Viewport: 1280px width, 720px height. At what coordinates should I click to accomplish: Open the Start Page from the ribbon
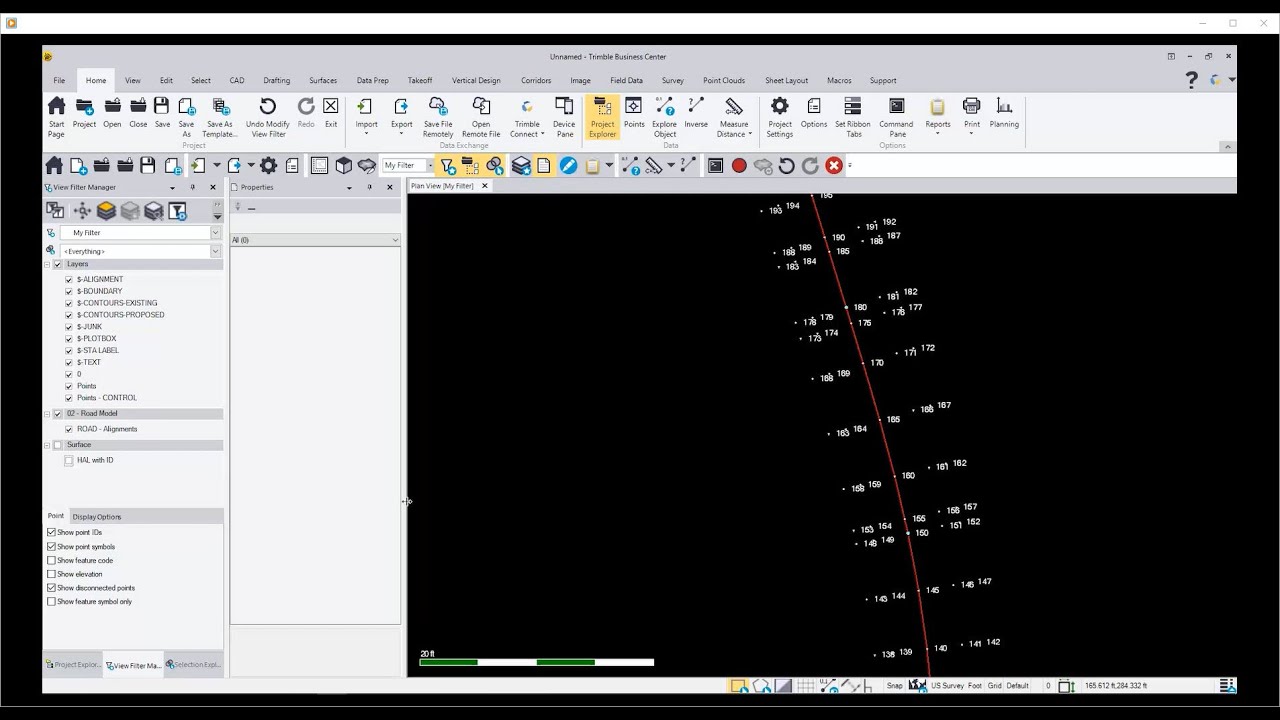tap(56, 117)
